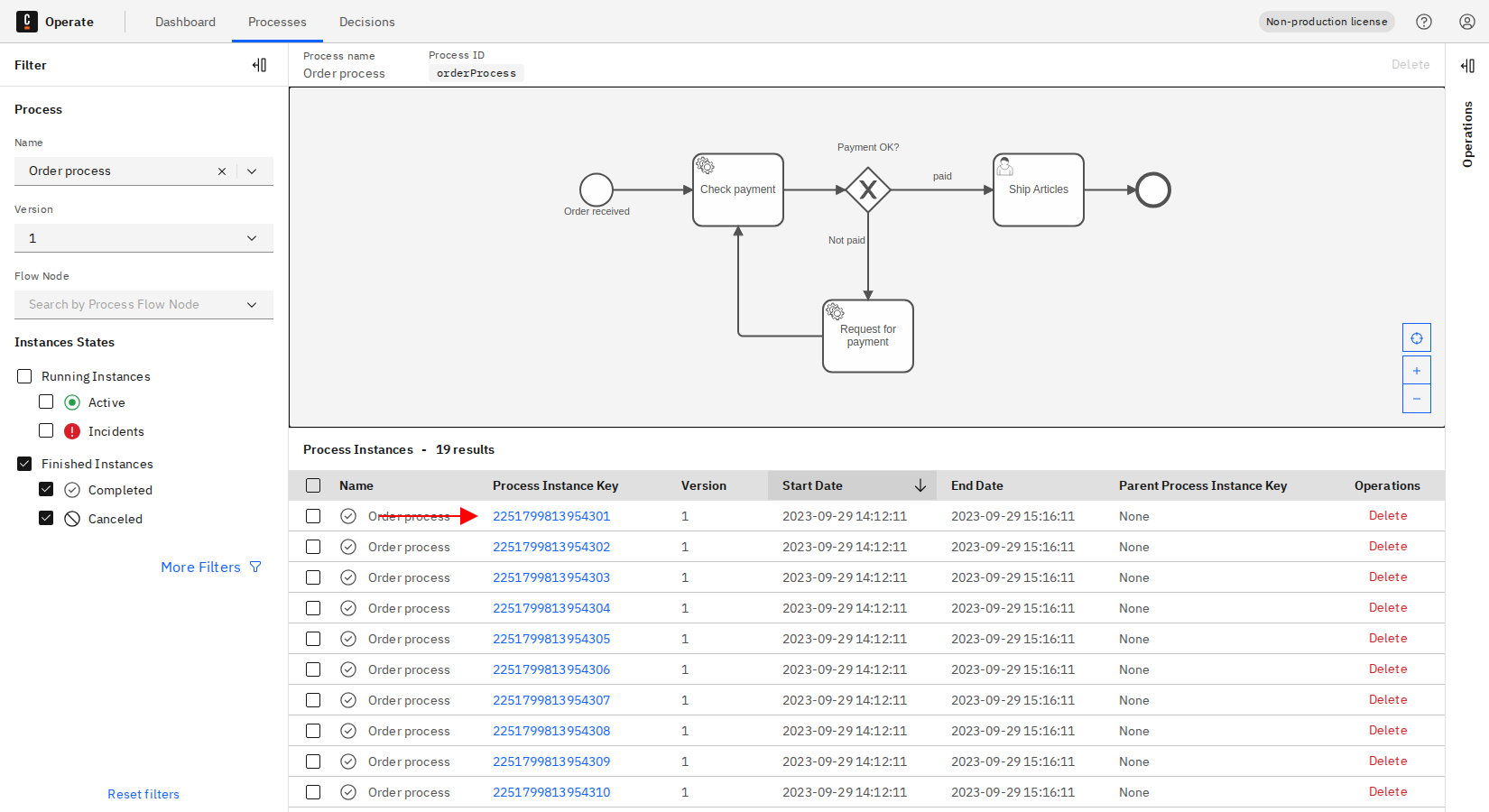This screenshot has height=812, width=1489.
Task: Zoom out on the process diagram
Action: coord(1416,398)
